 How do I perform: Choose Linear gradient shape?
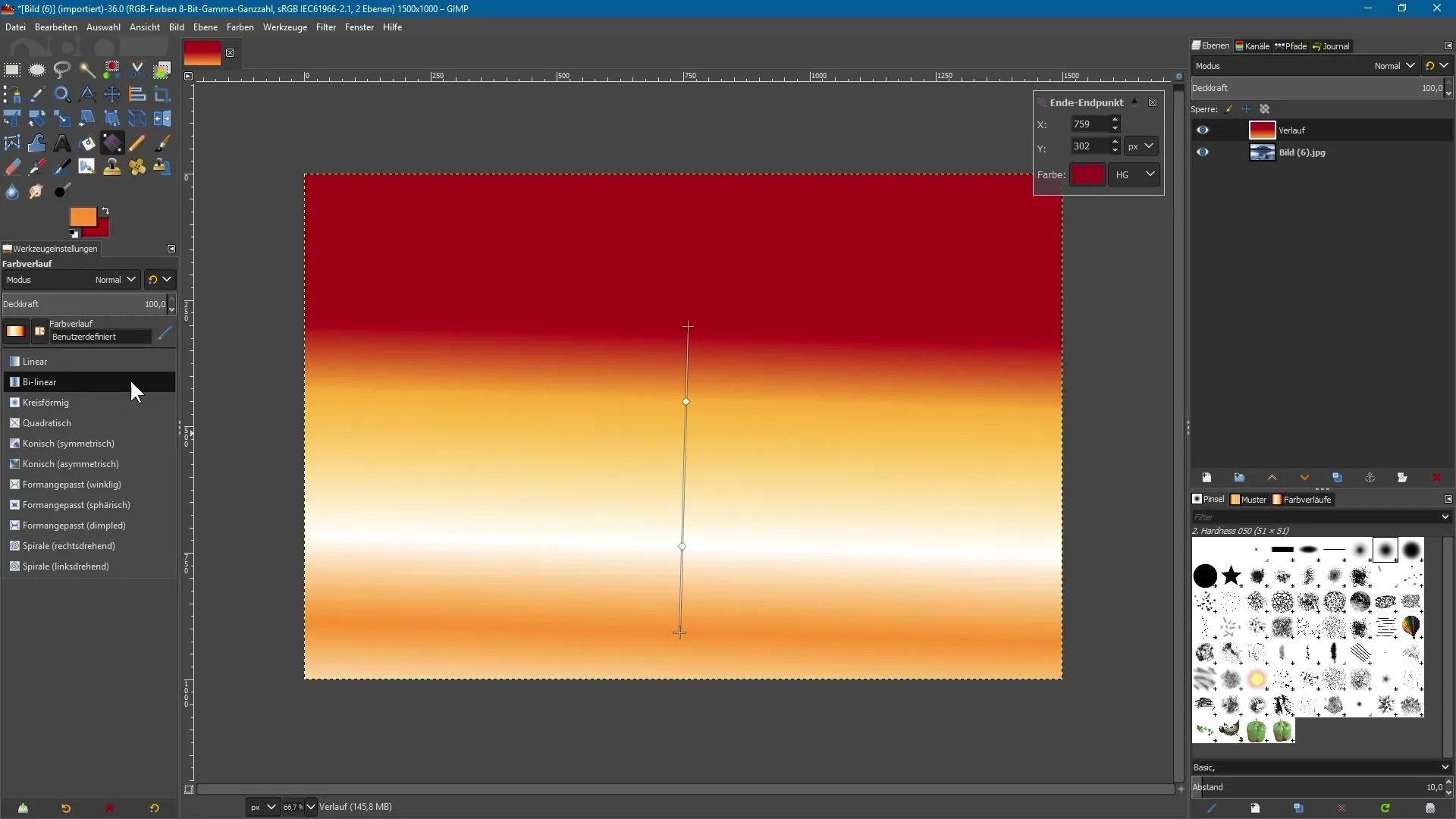point(89,362)
